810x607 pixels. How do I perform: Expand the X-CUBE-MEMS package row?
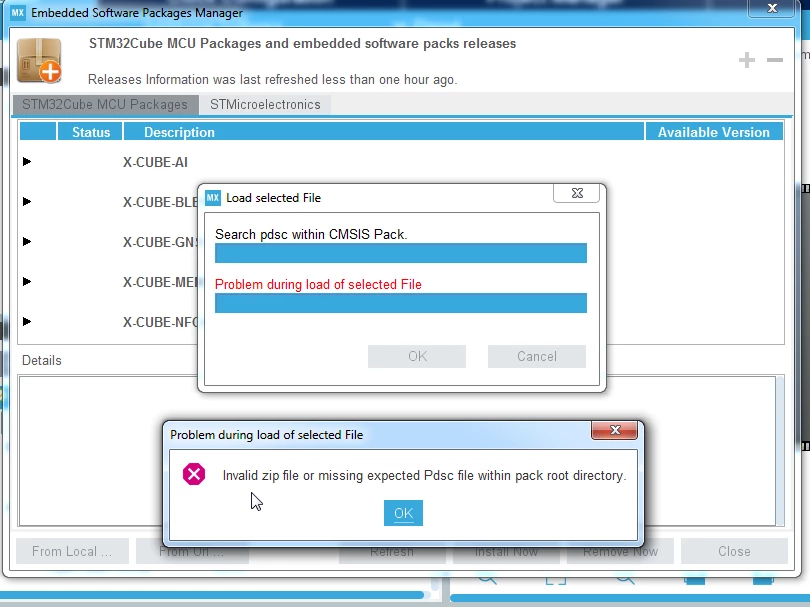click(x=27, y=282)
